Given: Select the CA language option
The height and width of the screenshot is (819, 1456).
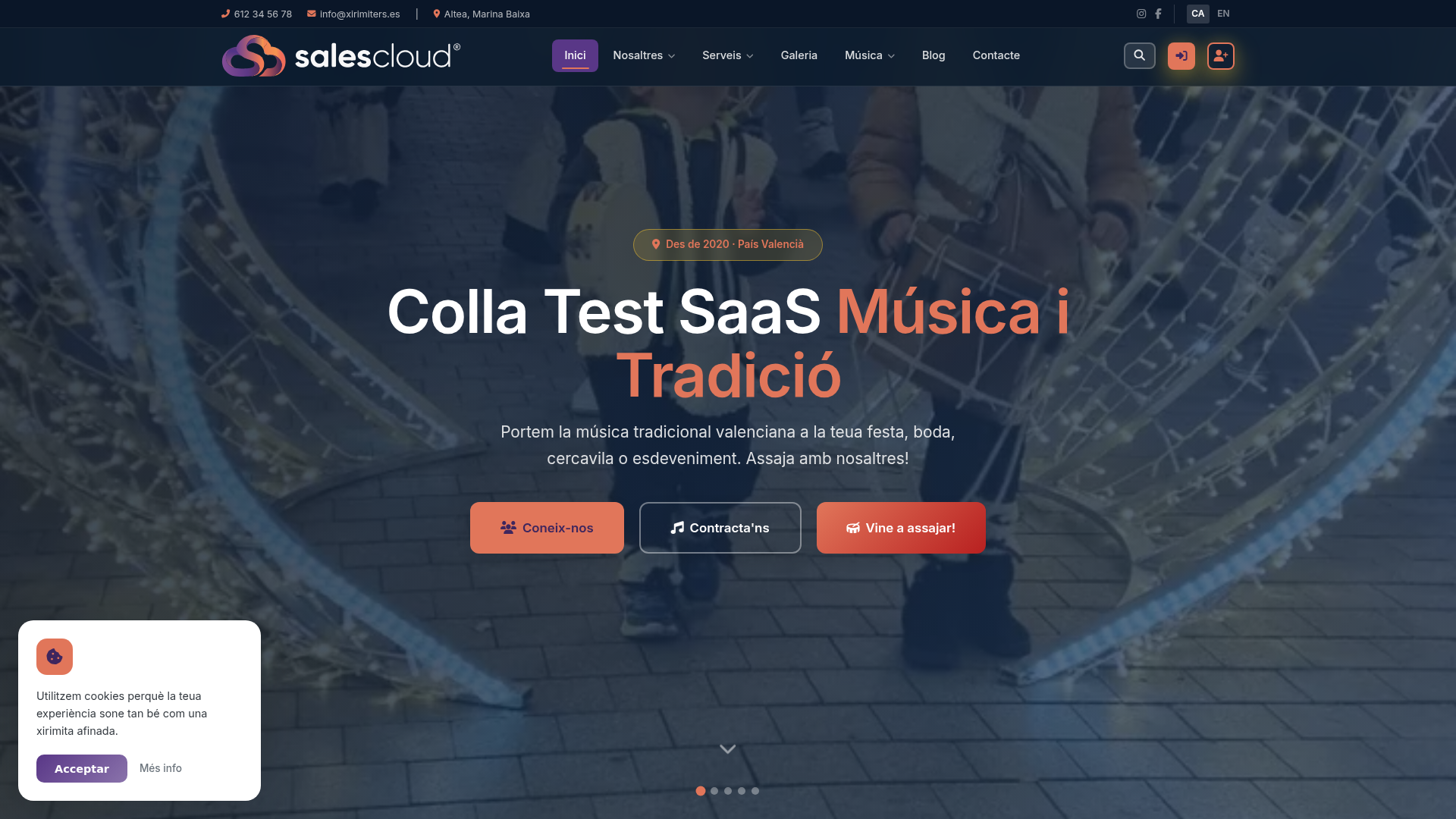Looking at the screenshot, I should tap(1197, 14).
